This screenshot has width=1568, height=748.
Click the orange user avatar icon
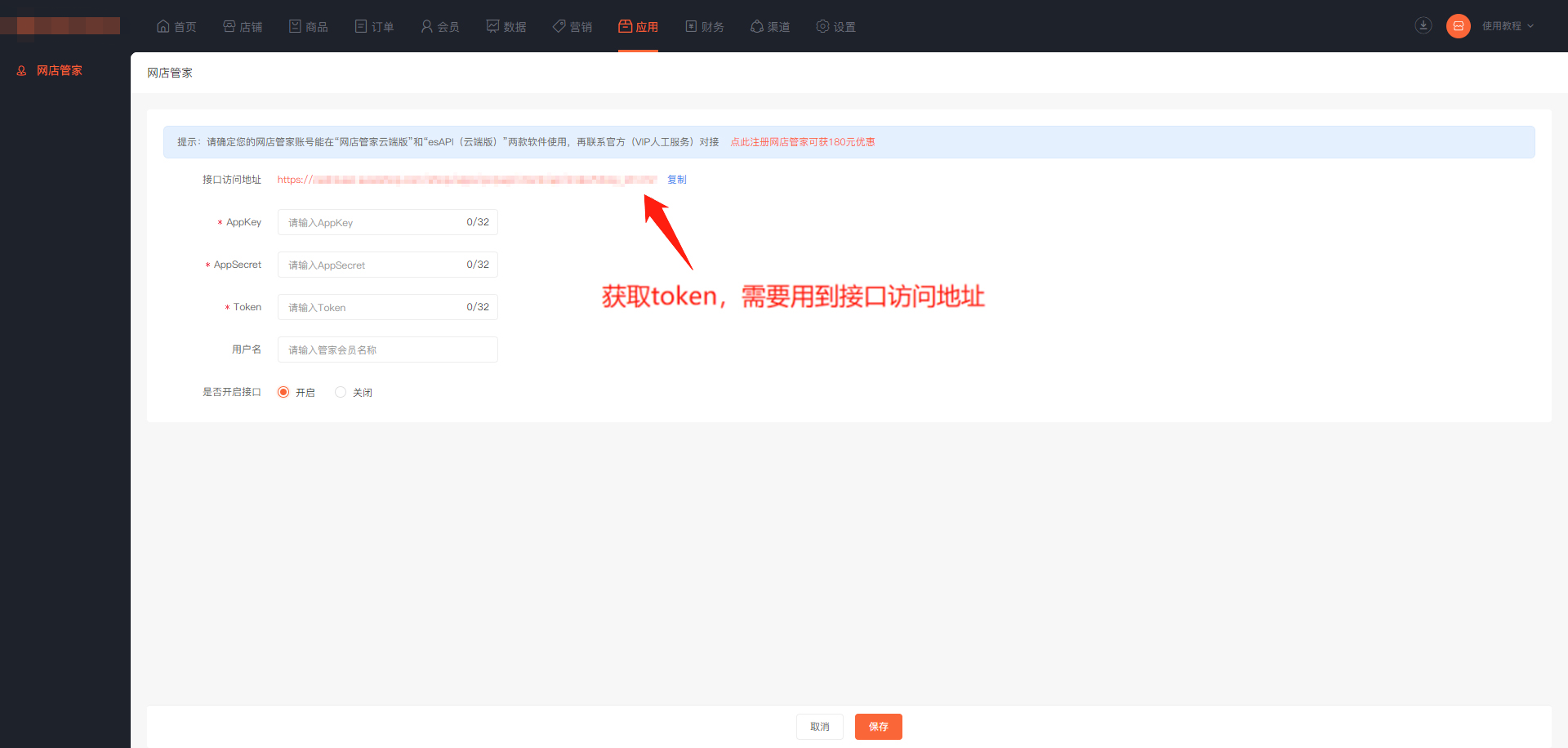click(x=1459, y=26)
